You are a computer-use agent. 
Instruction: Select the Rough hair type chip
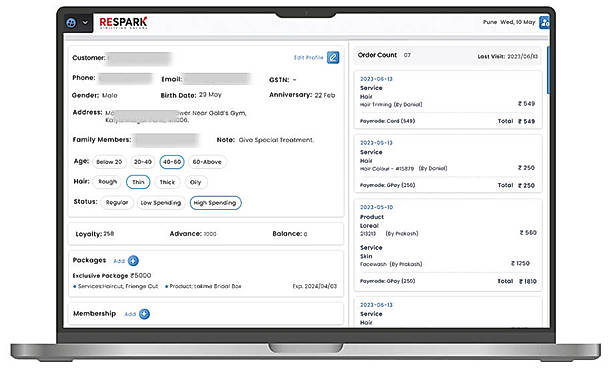click(x=108, y=182)
